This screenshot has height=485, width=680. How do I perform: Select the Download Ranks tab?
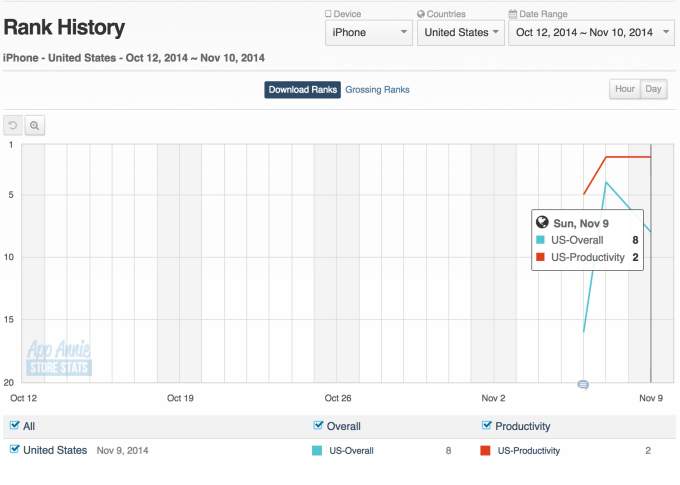coord(302,90)
